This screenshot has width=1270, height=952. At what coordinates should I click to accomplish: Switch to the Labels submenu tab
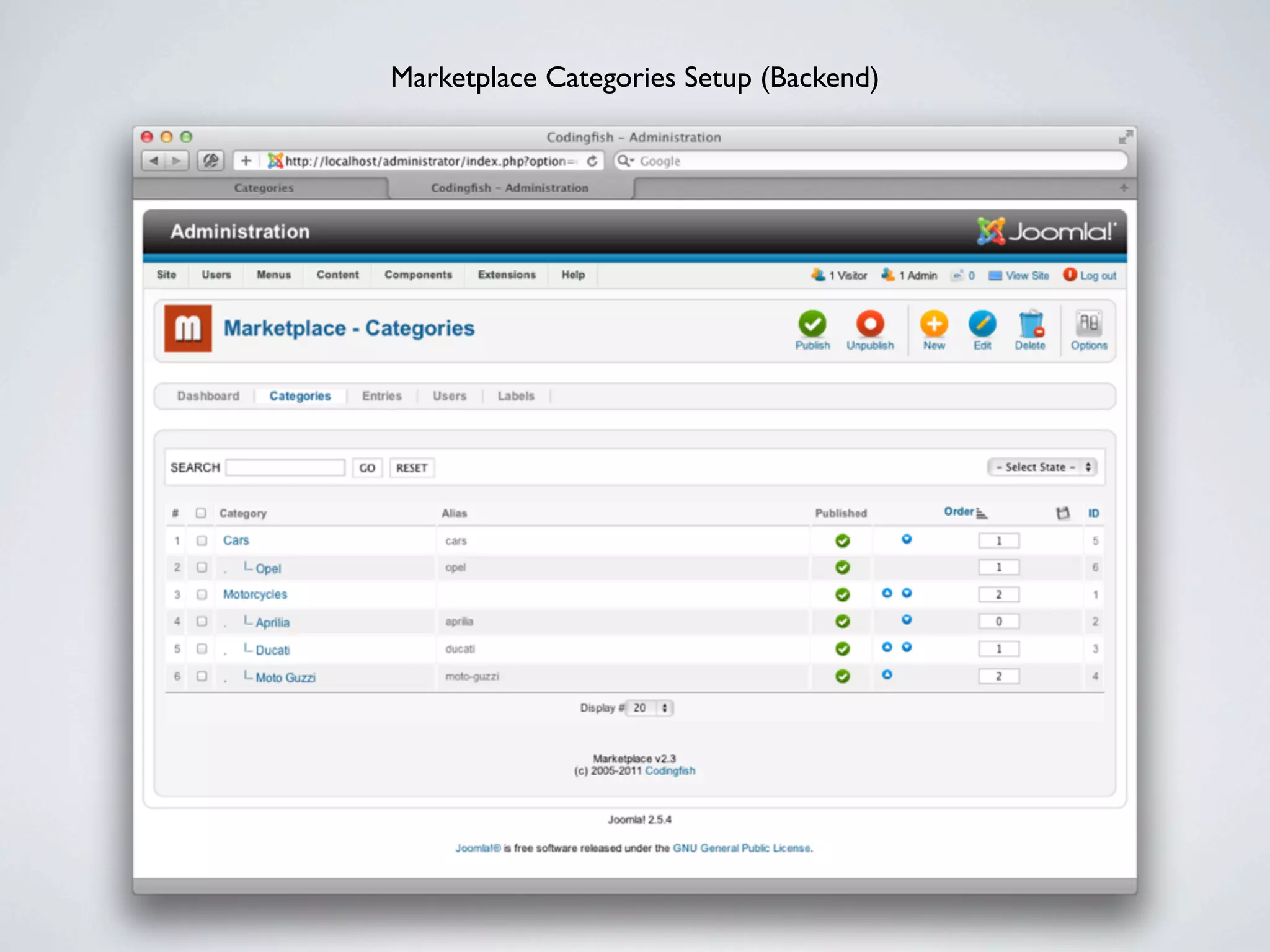pos(516,396)
